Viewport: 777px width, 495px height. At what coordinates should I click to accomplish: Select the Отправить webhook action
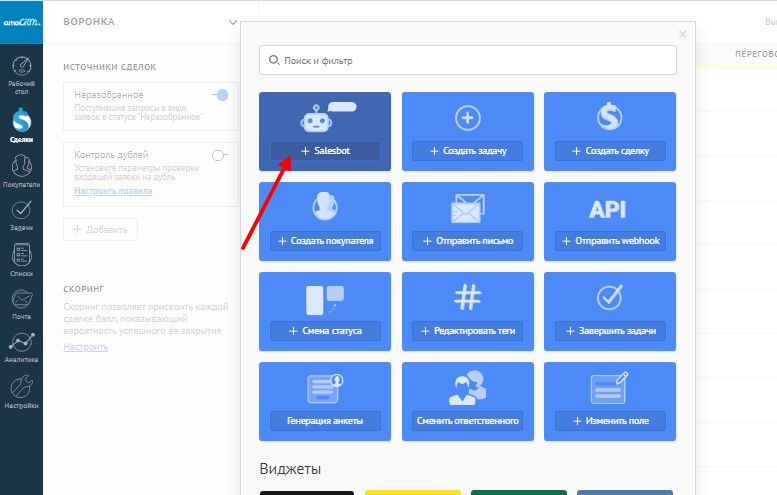(x=610, y=241)
